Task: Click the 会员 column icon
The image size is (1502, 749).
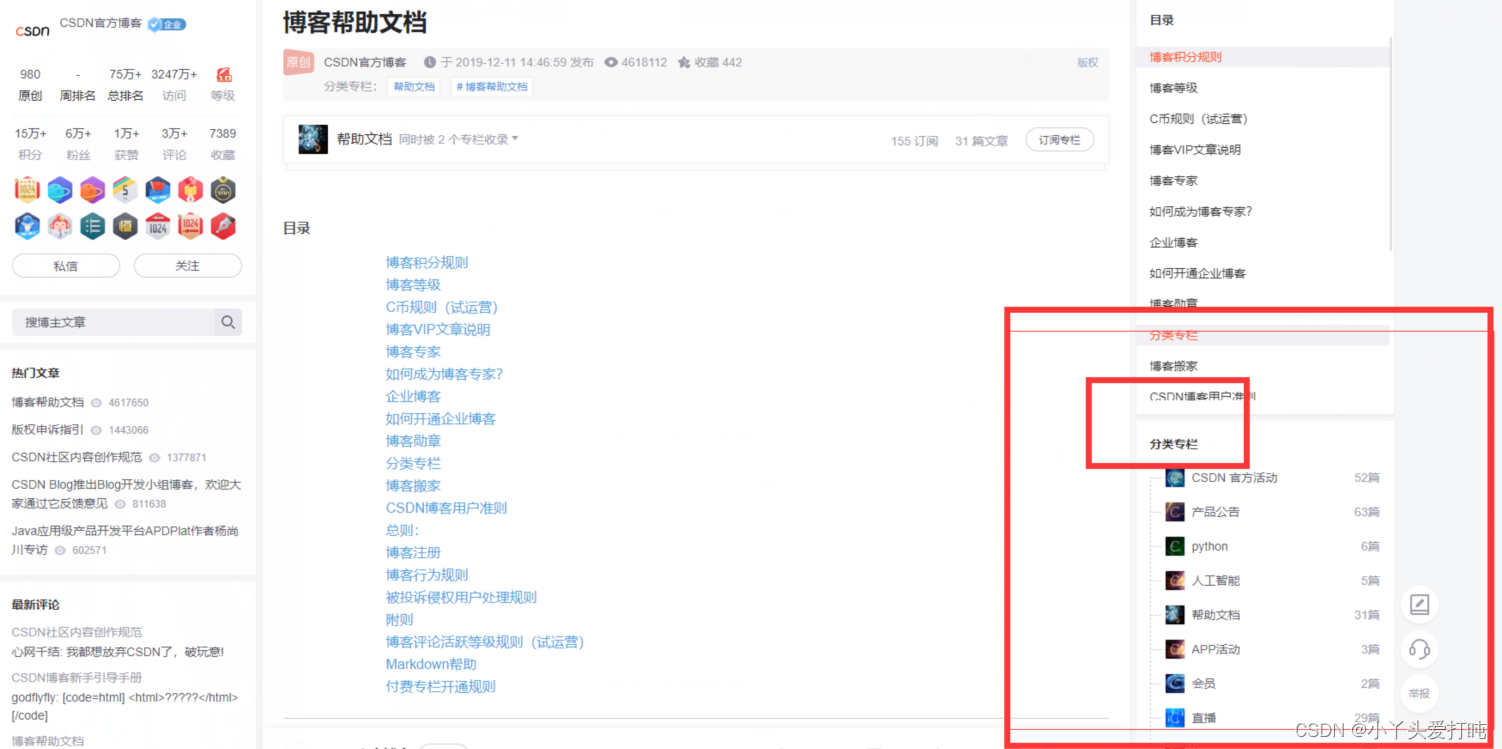Action: pyautogui.click(x=1175, y=683)
